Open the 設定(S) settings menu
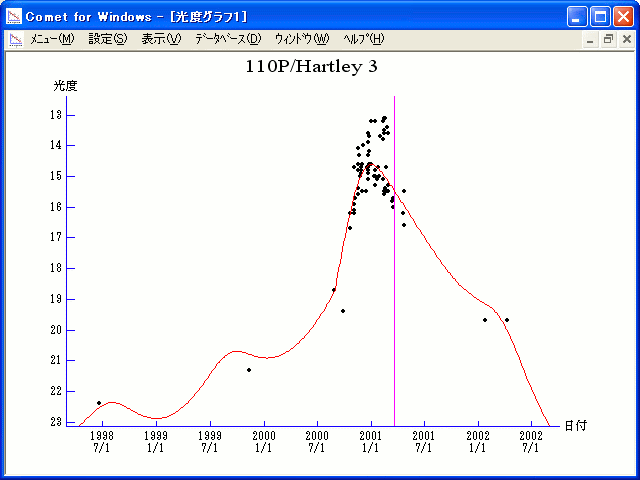 tap(108, 39)
